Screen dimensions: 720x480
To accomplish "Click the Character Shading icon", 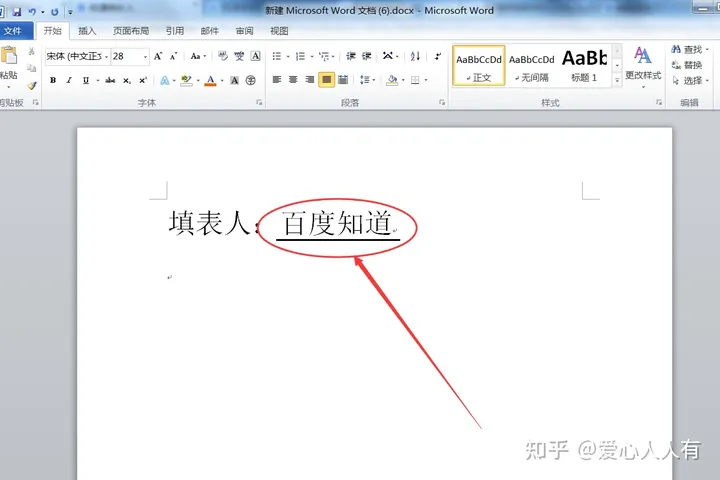I will point(235,80).
